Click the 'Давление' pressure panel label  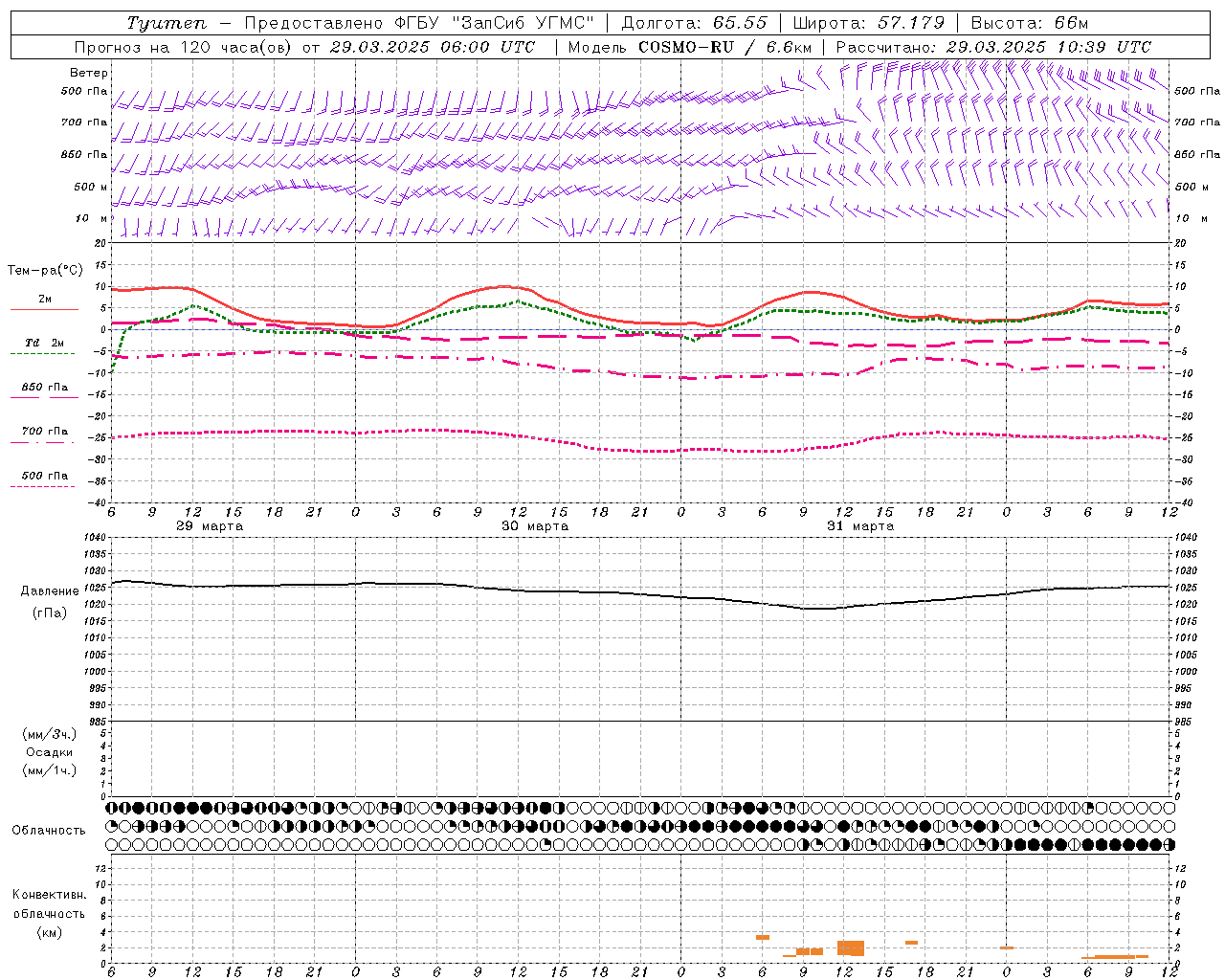click(50, 591)
